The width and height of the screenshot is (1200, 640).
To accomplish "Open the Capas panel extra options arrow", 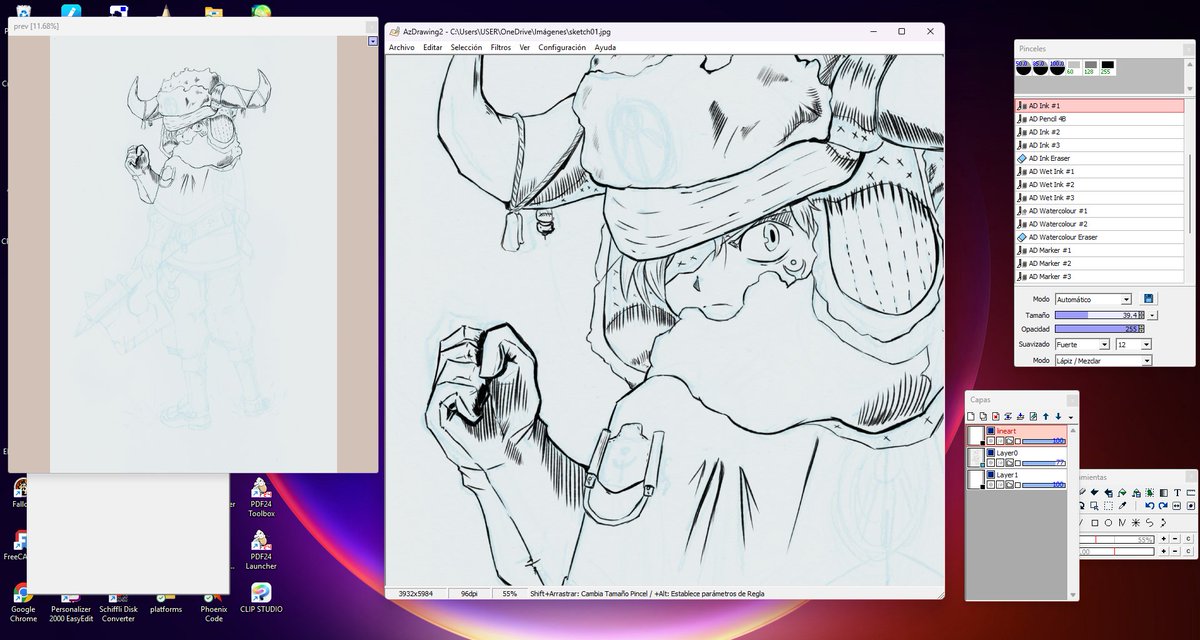I will [1071, 418].
